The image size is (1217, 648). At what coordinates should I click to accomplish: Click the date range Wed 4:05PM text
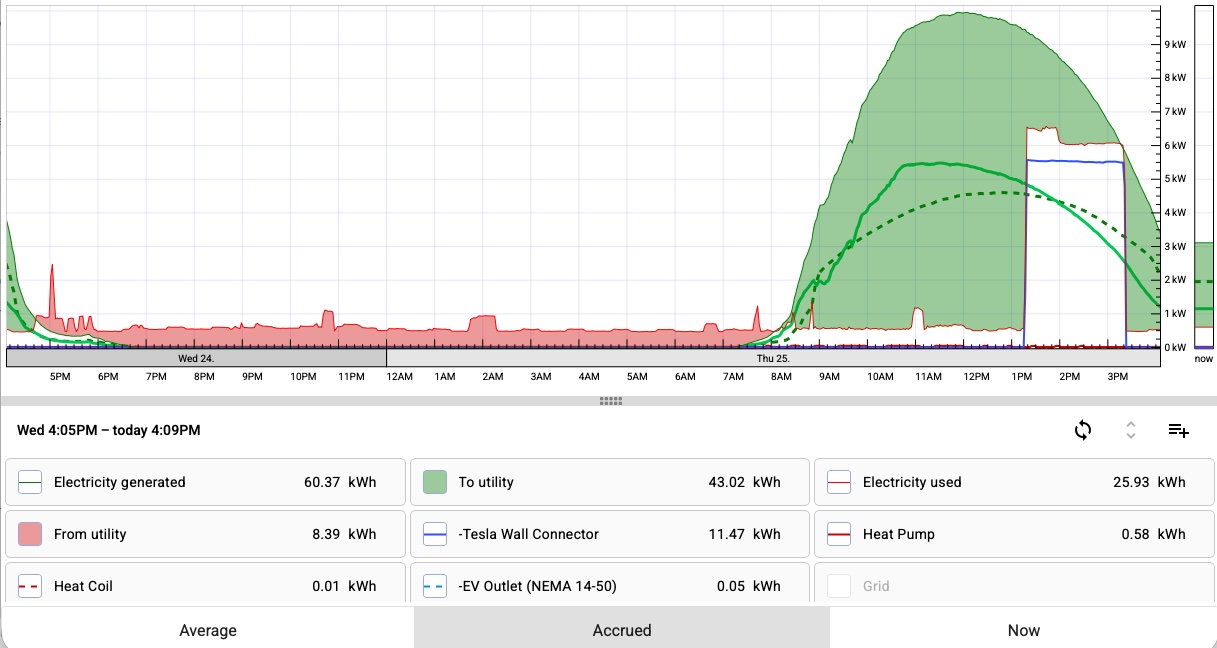[109, 430]
